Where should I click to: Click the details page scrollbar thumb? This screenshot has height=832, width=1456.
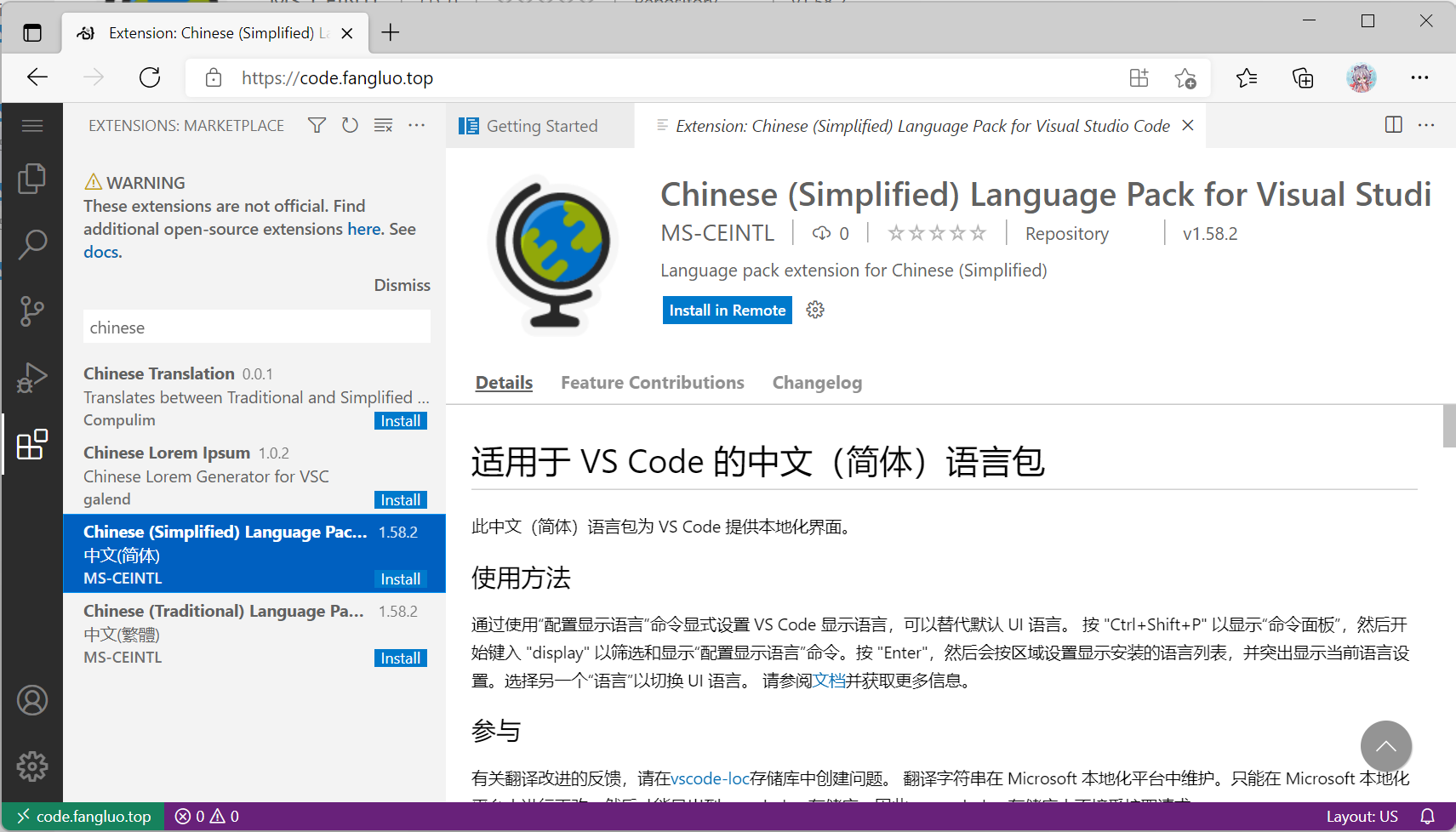1449,425
